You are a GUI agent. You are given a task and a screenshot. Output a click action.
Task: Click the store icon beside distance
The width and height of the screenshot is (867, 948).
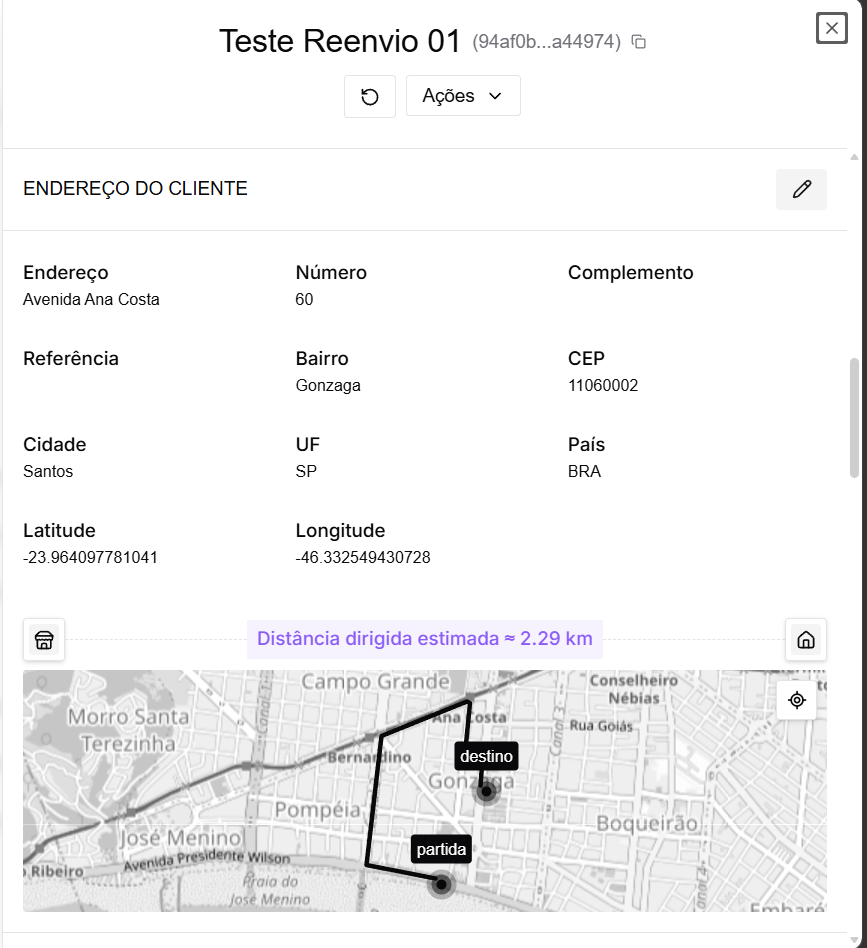coord(44,640)
